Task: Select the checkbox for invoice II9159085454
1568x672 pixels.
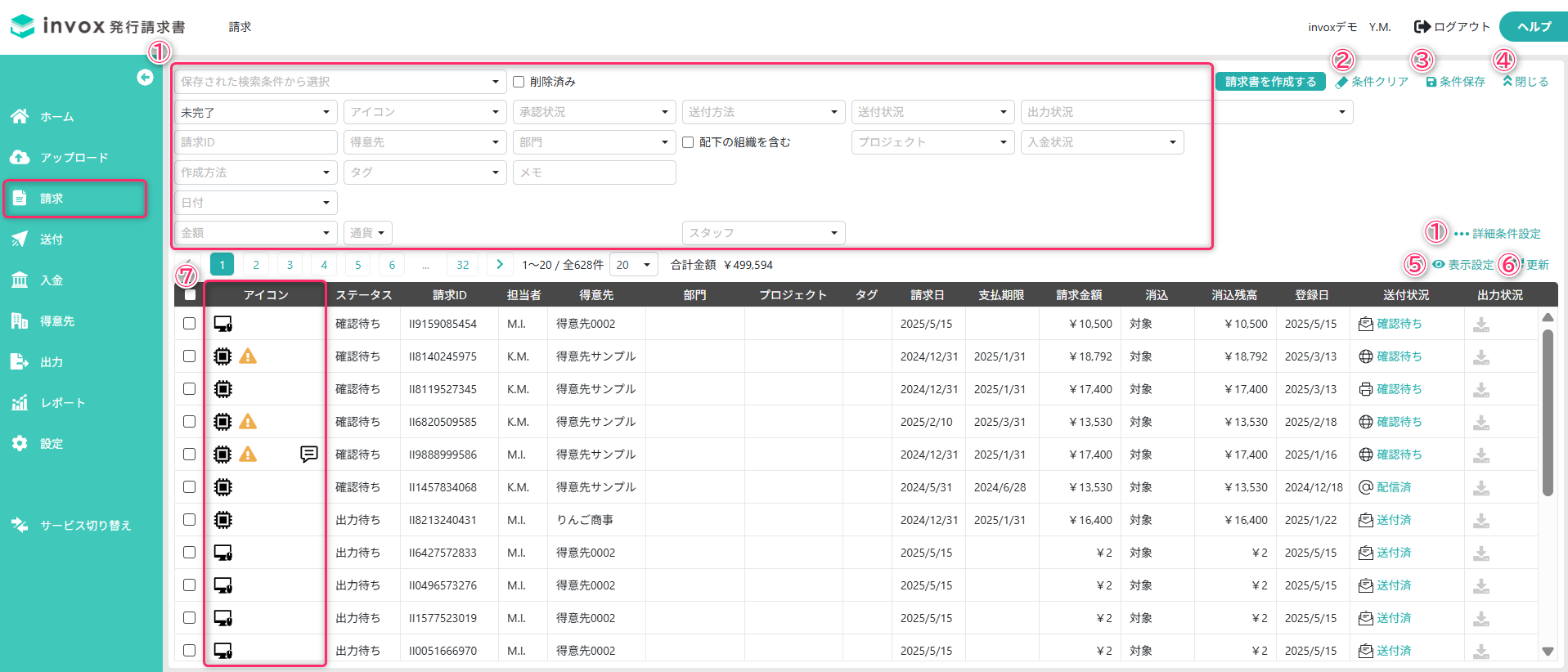Action: 189,324
